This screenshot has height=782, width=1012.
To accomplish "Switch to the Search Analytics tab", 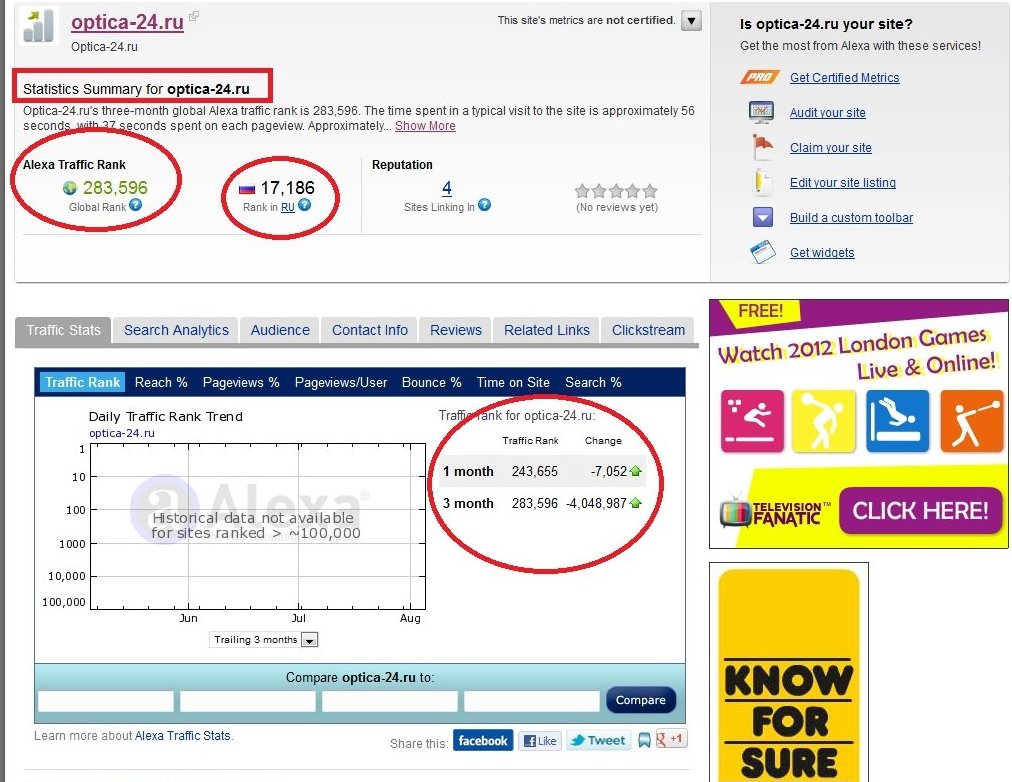I will click(x=176, y=330).
